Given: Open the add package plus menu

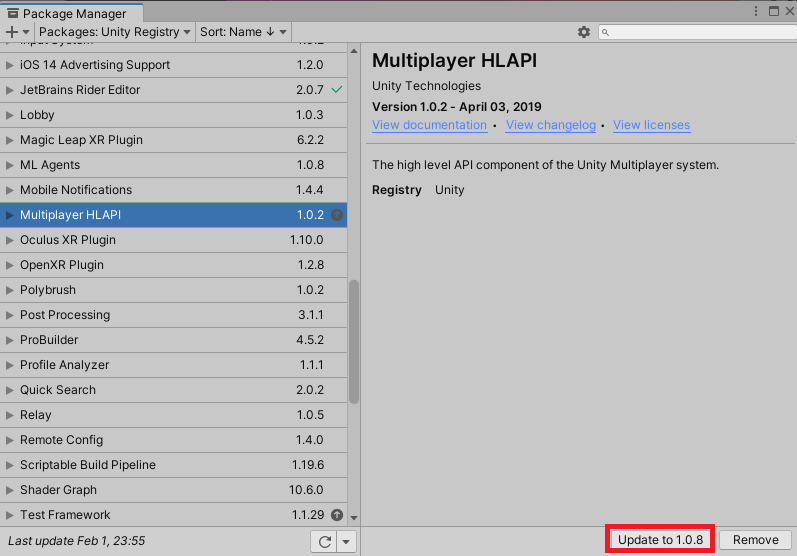Looking at the screenshot, I should (17, 32).
